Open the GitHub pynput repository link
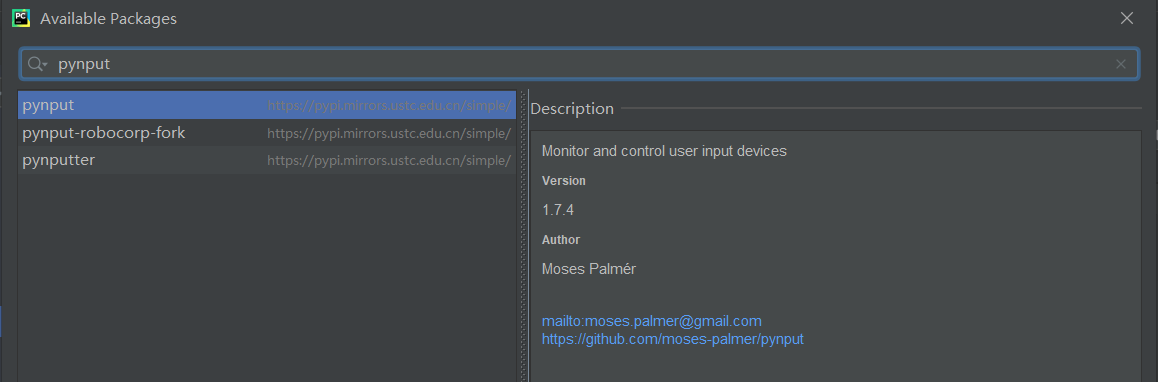Viewport: 1158px width, 382px height. 673,339
